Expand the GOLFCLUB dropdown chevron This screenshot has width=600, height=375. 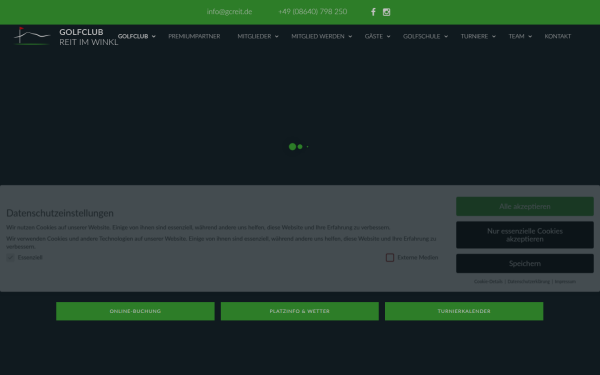coord(153,36)
